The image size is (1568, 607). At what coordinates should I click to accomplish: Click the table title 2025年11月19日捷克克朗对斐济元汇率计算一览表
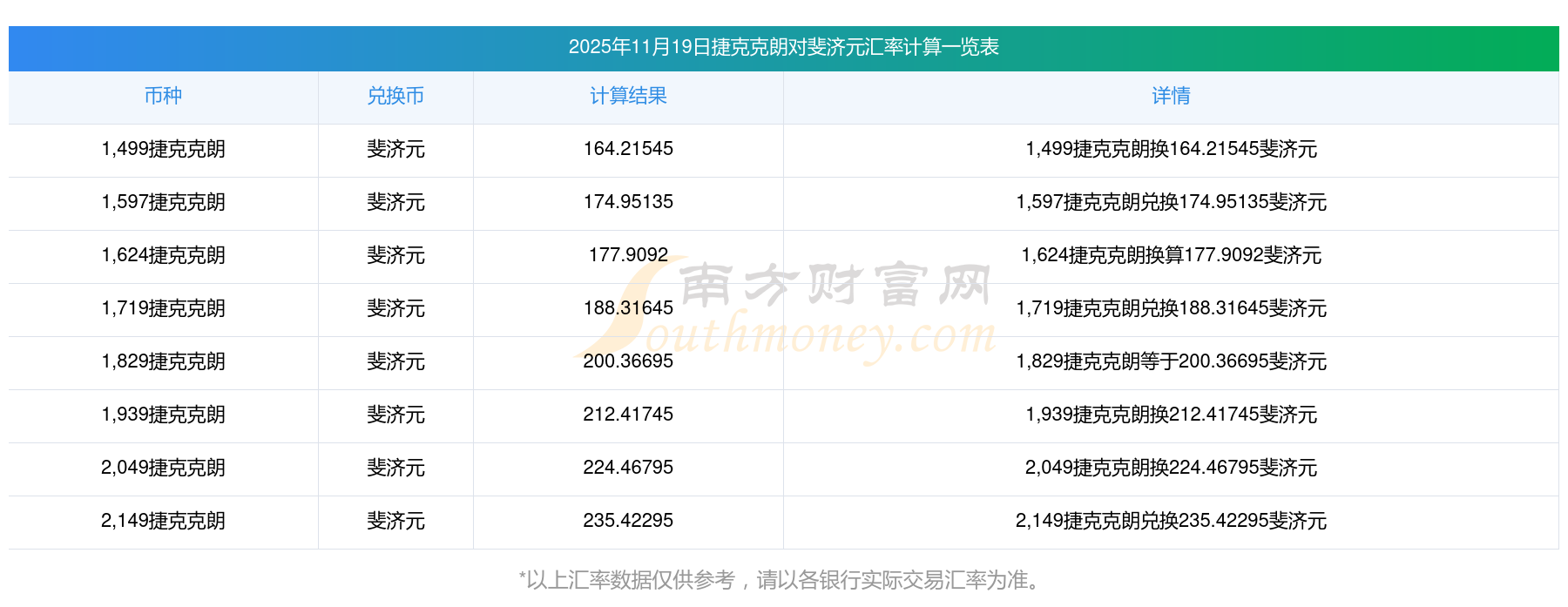pos(783,47)
